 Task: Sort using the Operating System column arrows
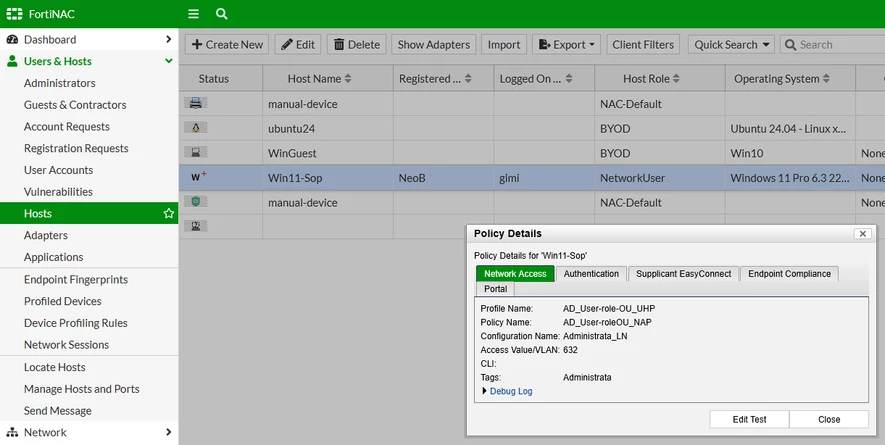(x=826, y=78)
